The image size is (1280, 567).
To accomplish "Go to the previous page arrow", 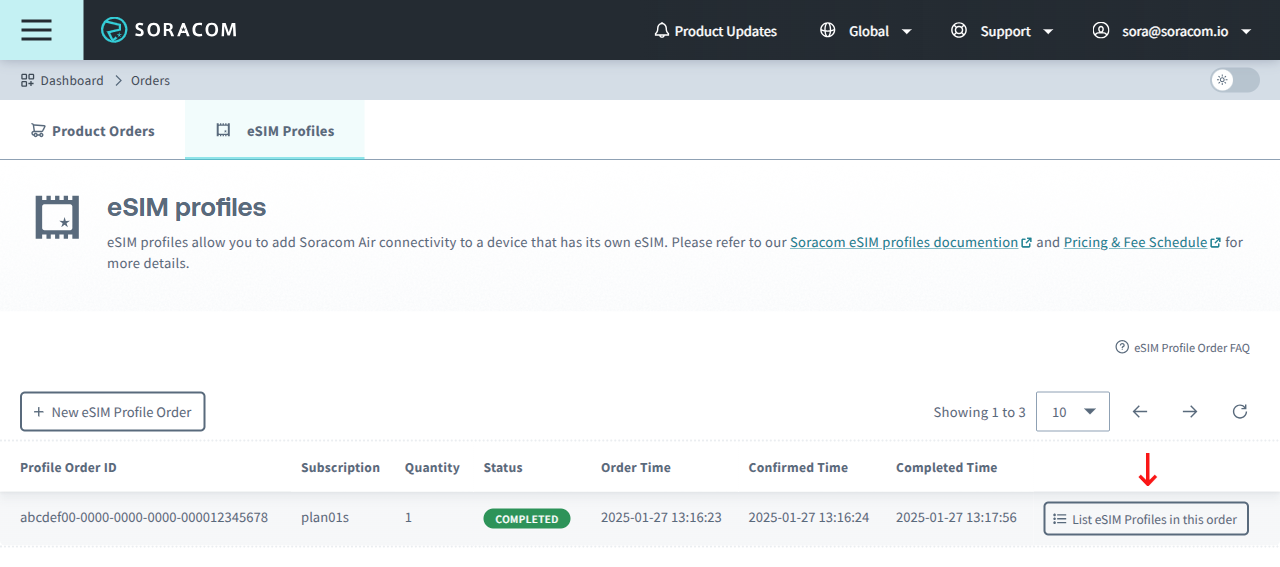I will click(1139, 411).
